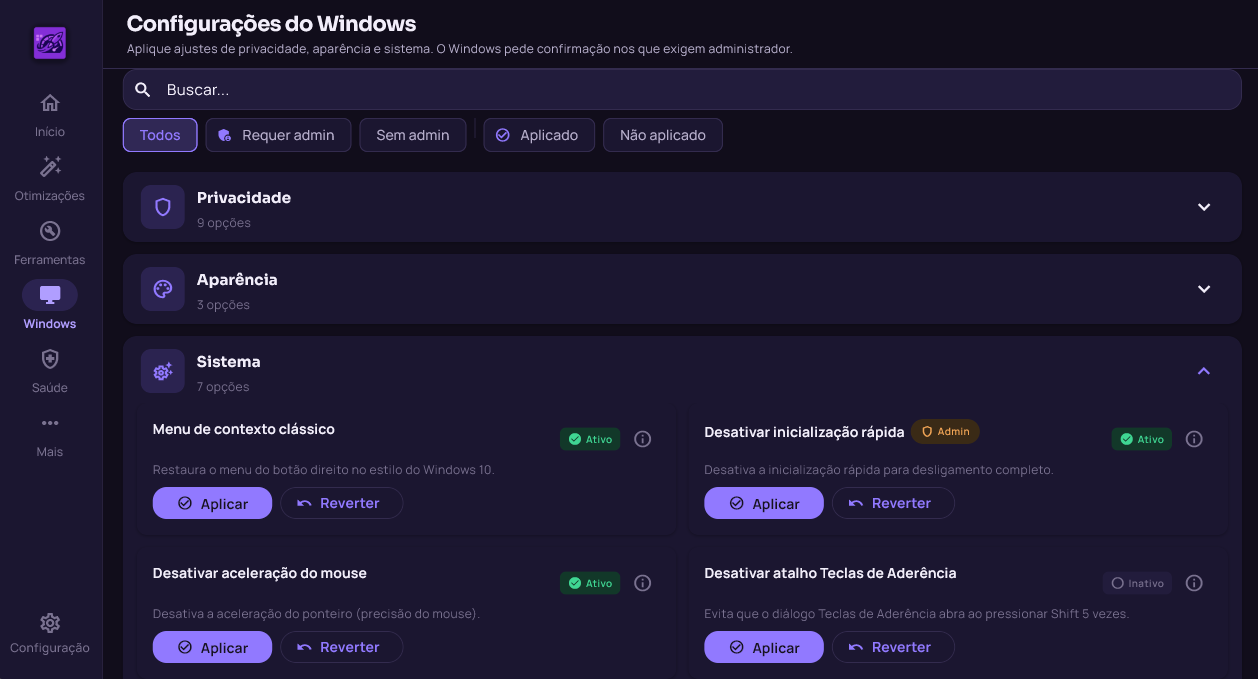Click the '9 opções' label
The width and height of the screenshot is (1258, 679).
[224, 223]
